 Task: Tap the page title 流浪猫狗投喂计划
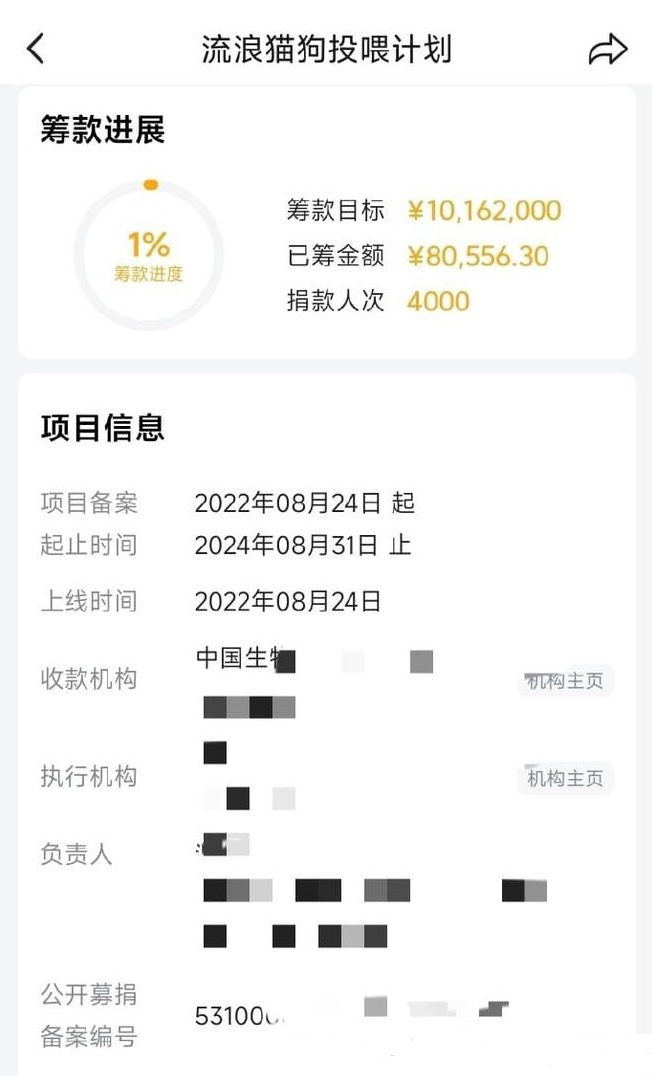coord(326,49)
